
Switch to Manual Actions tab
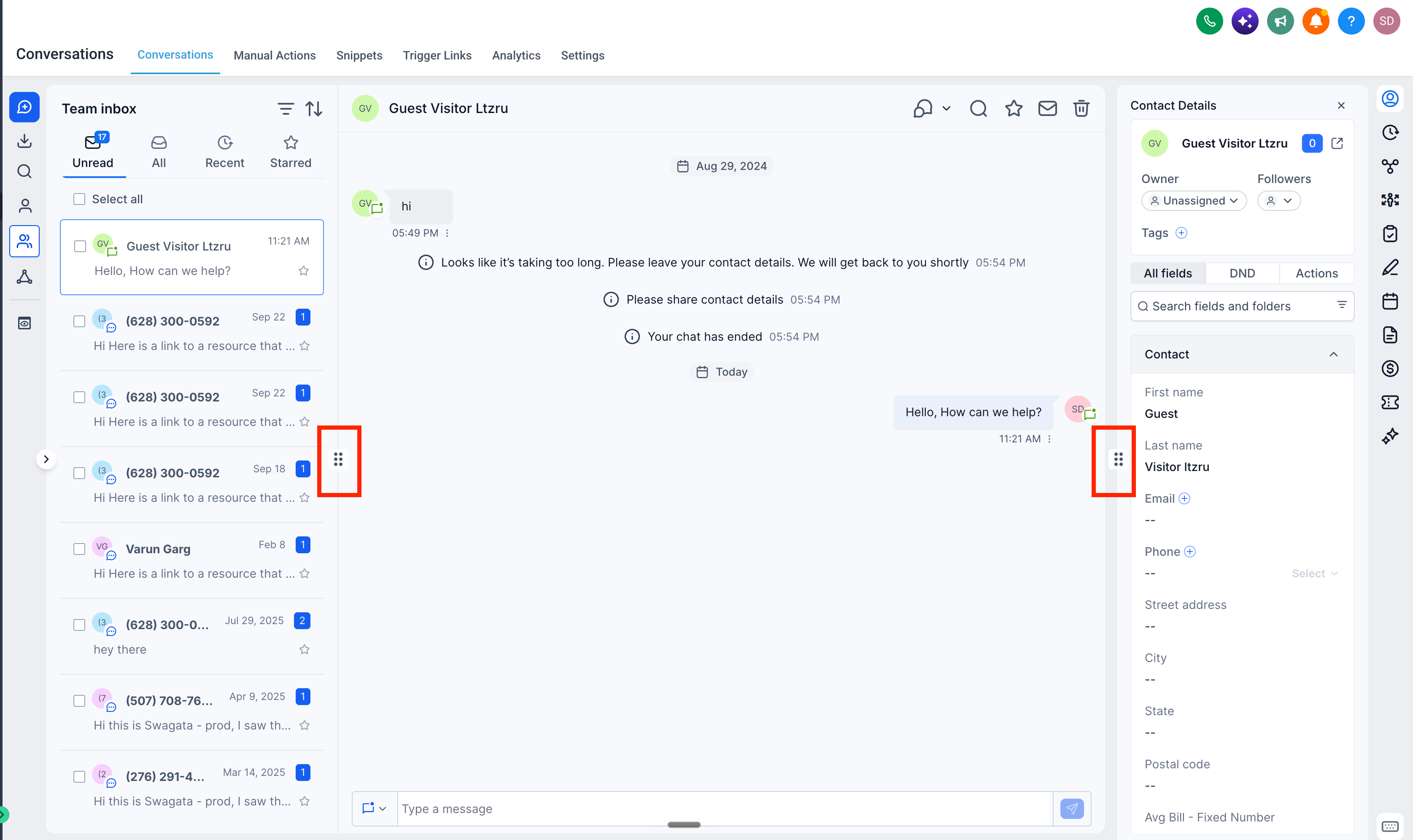[x=275, y=56]
